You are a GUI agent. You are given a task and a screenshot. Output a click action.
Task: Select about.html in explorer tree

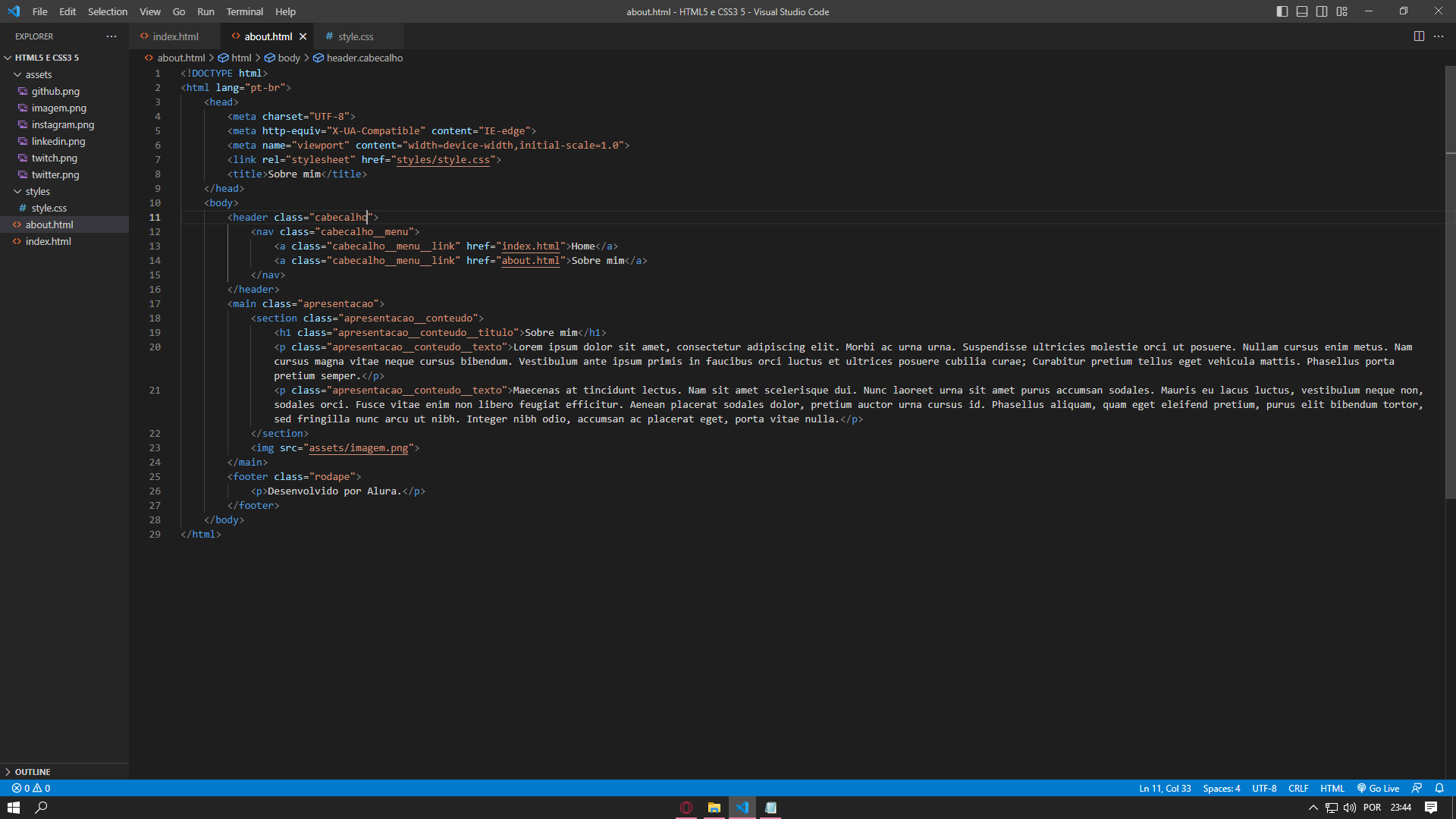click(64, 224)
